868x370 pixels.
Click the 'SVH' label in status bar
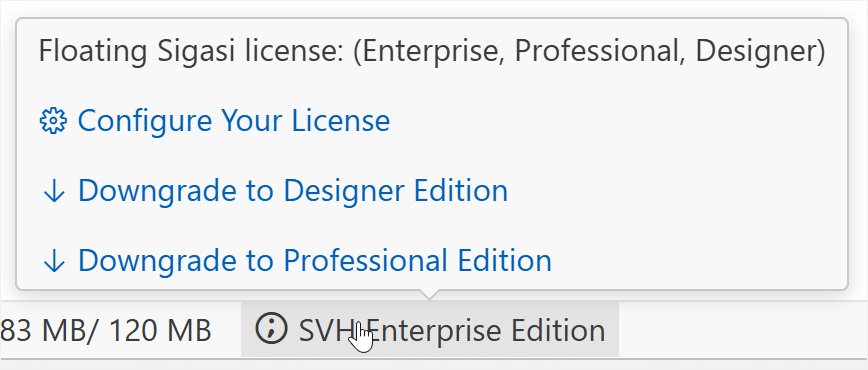(x=326, y=331)
